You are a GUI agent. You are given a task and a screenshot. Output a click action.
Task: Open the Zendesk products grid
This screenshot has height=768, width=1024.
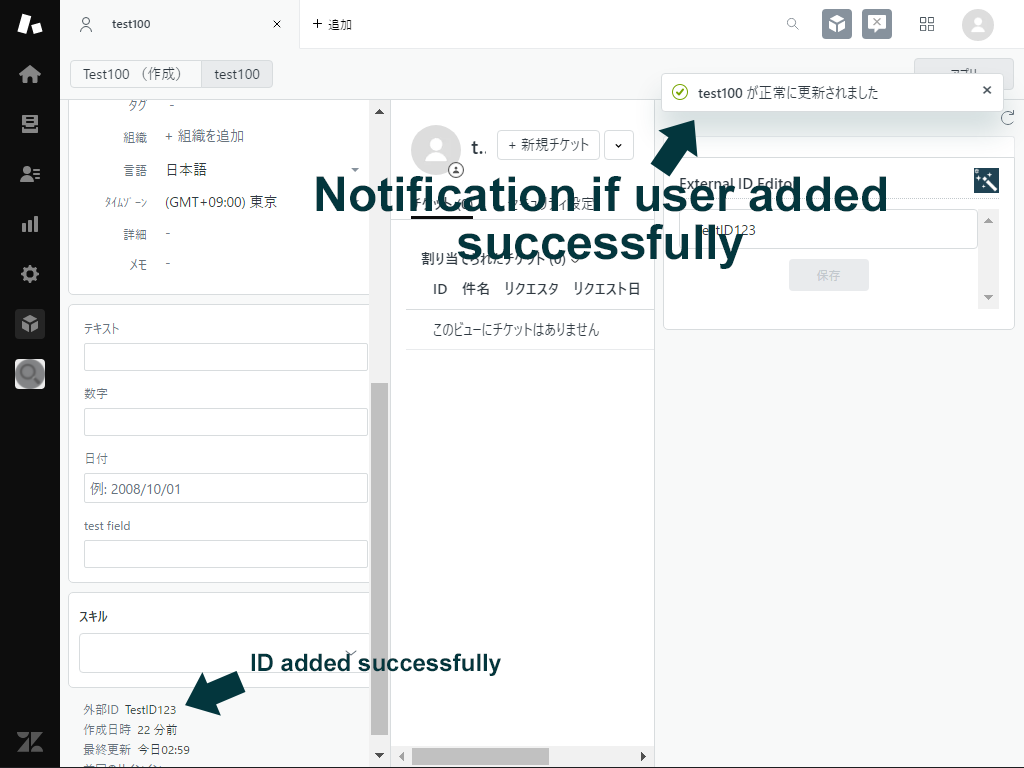[927, 24]
